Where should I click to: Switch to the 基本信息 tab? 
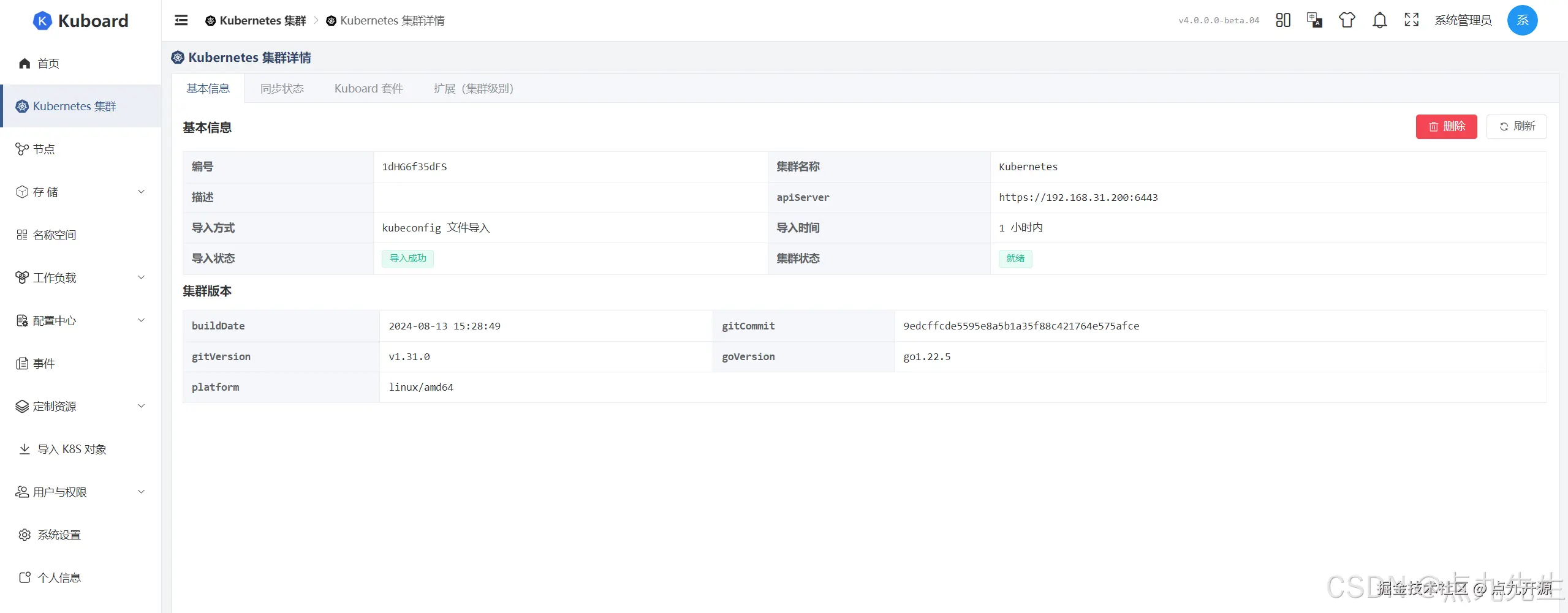click(x=208, y=89)
